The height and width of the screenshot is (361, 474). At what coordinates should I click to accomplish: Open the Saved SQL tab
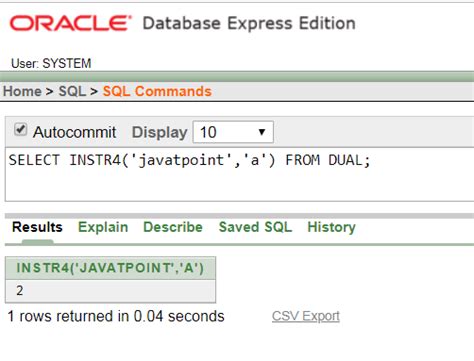point(255,227)
